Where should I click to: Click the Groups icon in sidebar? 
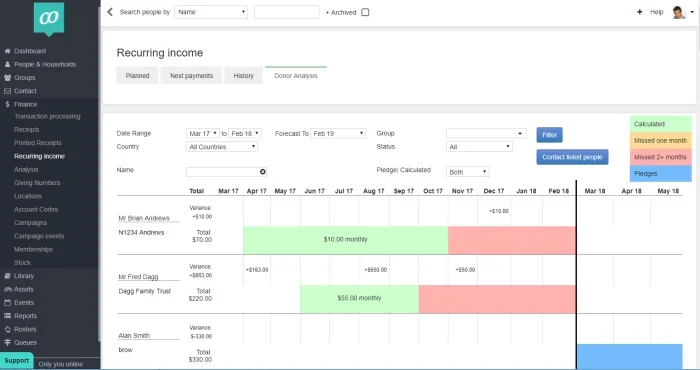tap(7, 78)
